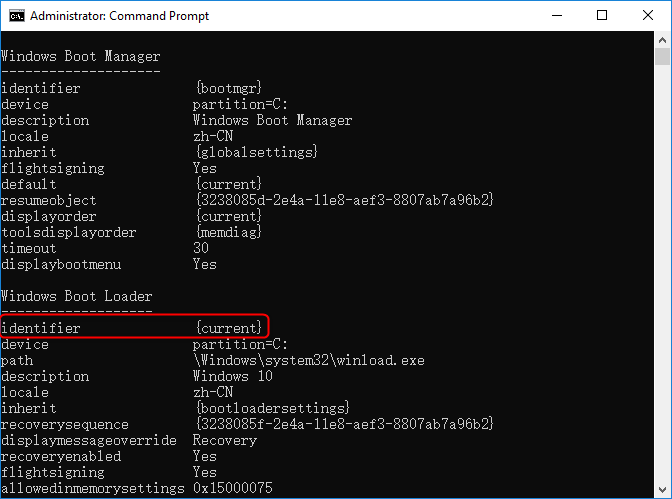
Task: Click the Command Prompt system menu icon
Action: (x=14, y=16)
